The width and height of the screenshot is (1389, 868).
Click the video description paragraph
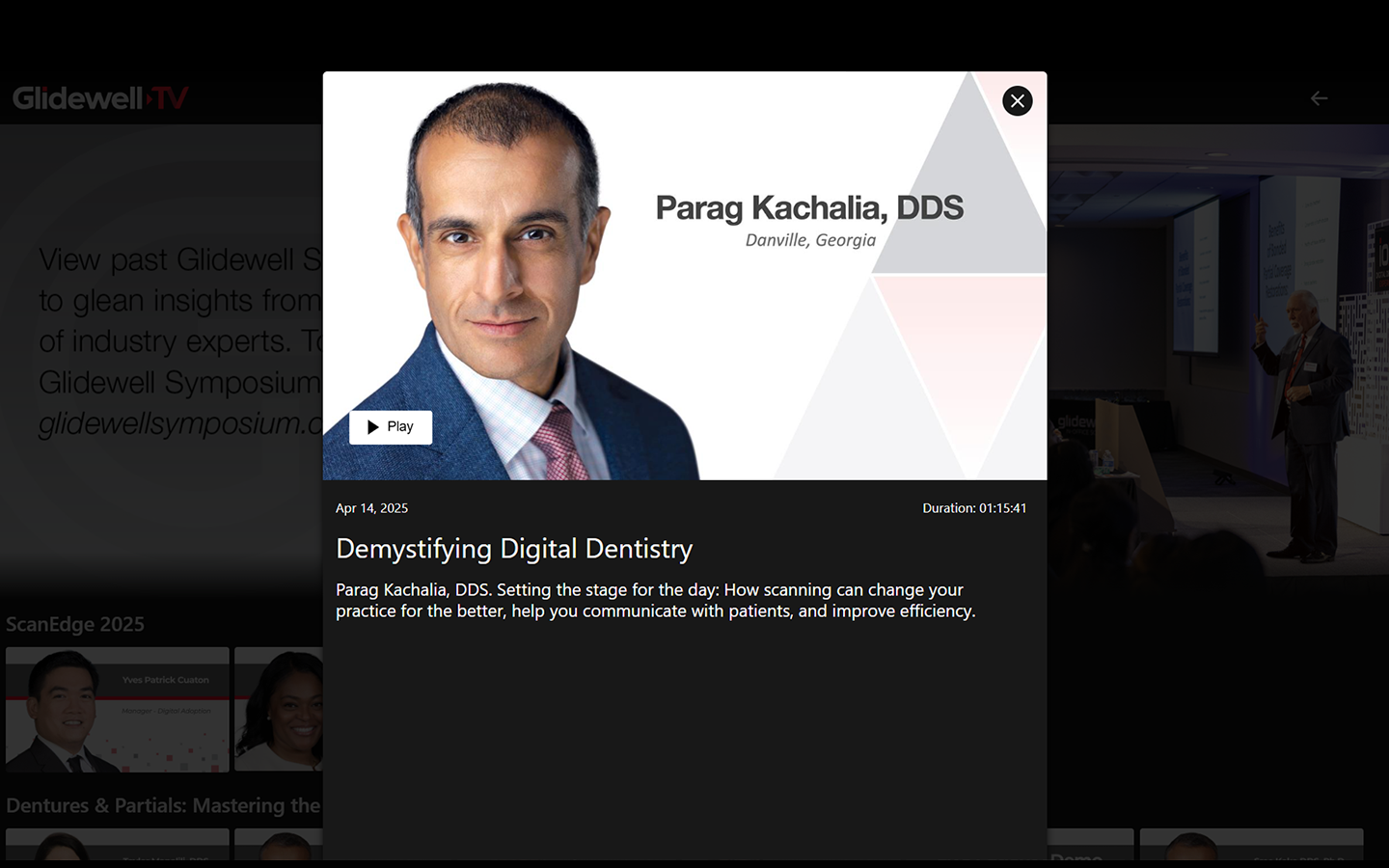point(656,600)
